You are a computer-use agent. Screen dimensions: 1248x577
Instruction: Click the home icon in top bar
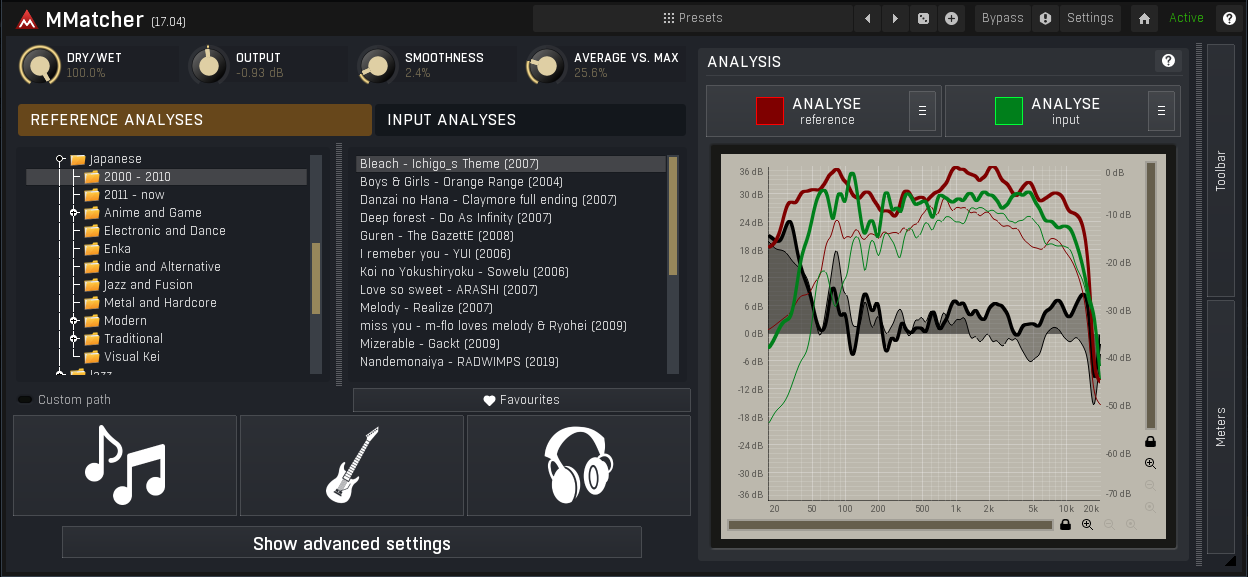1144,18
